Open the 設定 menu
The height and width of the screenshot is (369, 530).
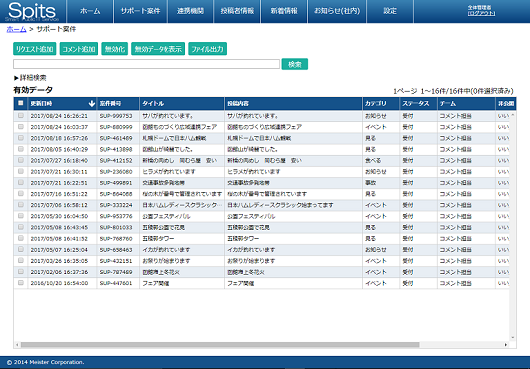pyautogui.click(x=390, y=11)
